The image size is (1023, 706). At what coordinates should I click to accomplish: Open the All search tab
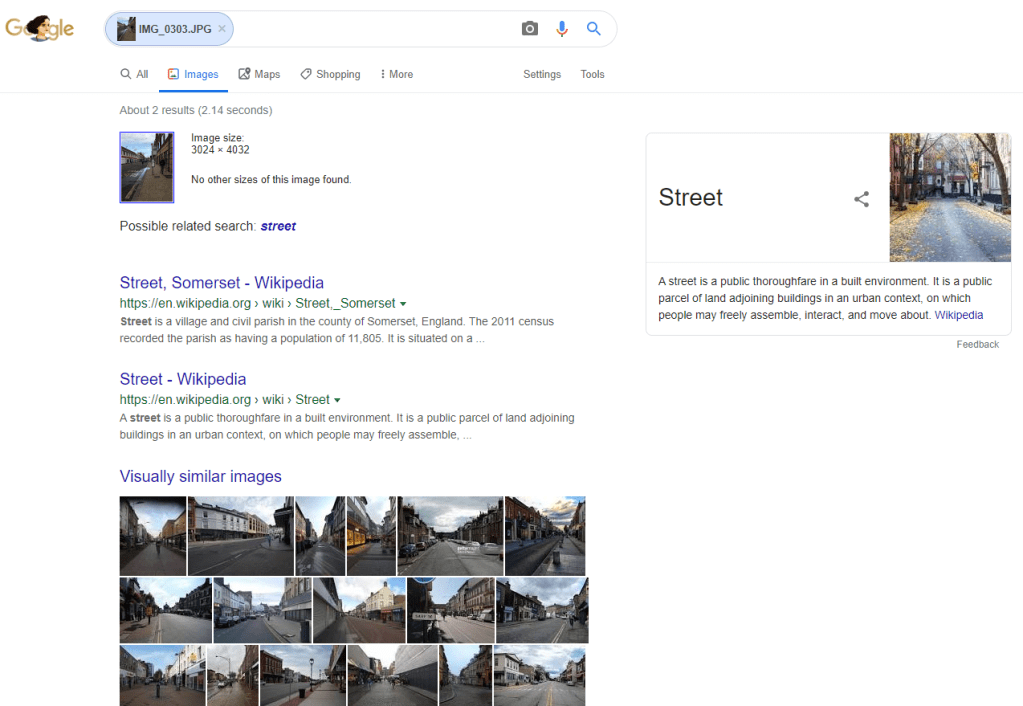point(134,74)
